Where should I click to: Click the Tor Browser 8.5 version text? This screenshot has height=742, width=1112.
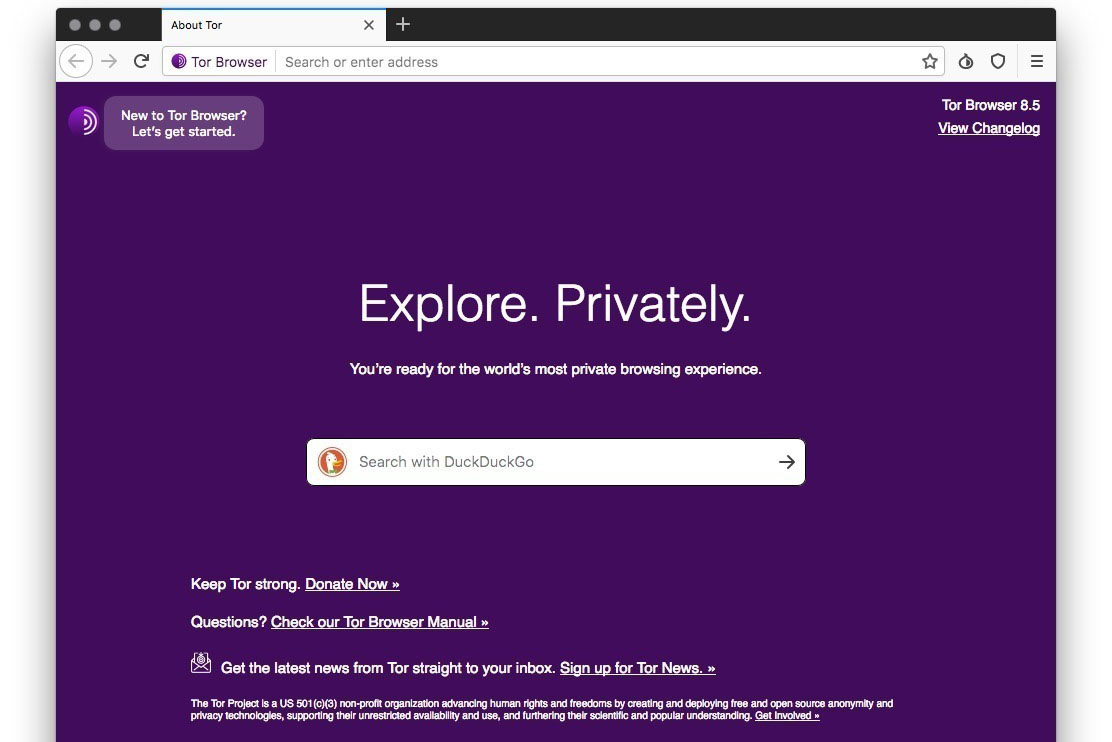[x=991, y=105]
